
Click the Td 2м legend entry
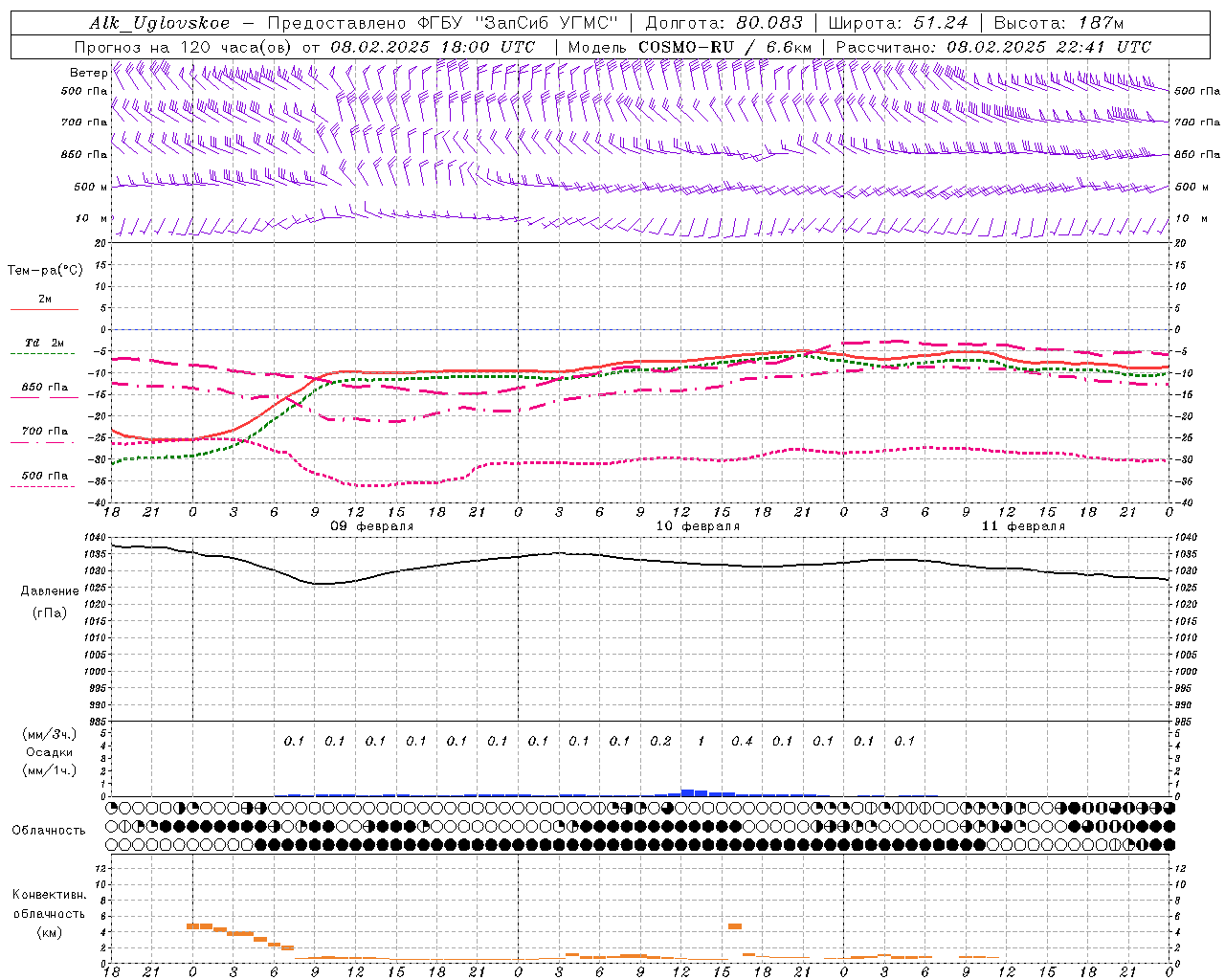[x=45, y=343]
